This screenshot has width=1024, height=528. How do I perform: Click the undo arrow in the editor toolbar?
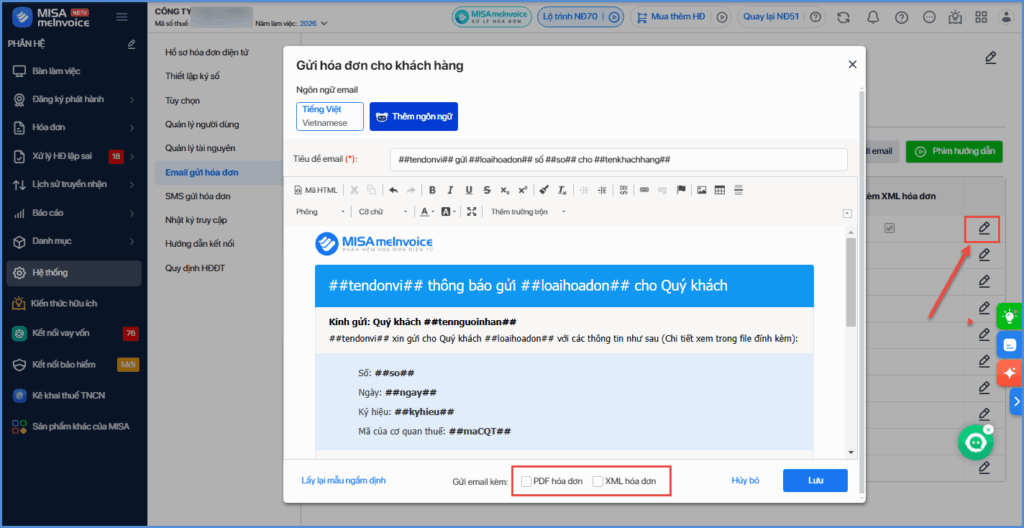coord(393,190)
